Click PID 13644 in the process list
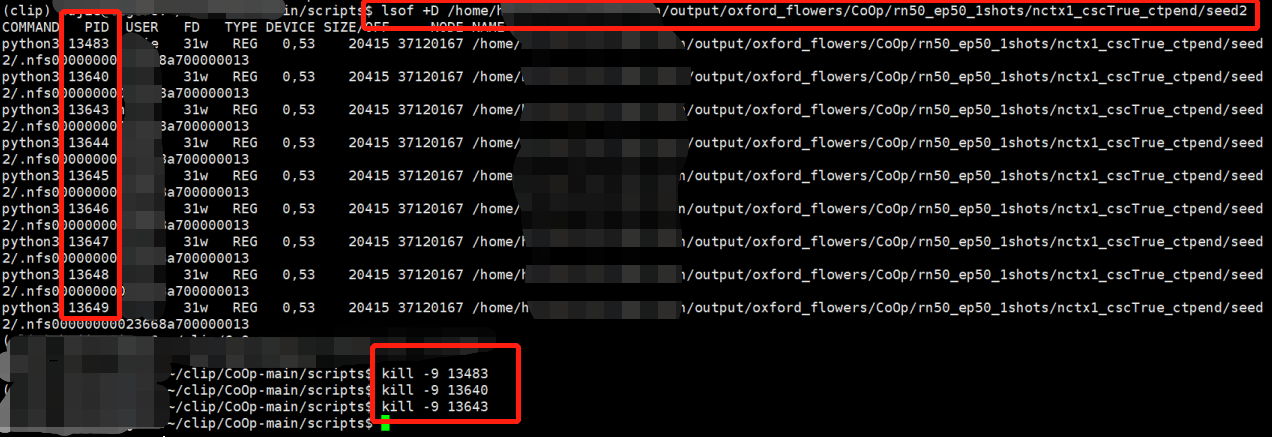 point(89,143)
